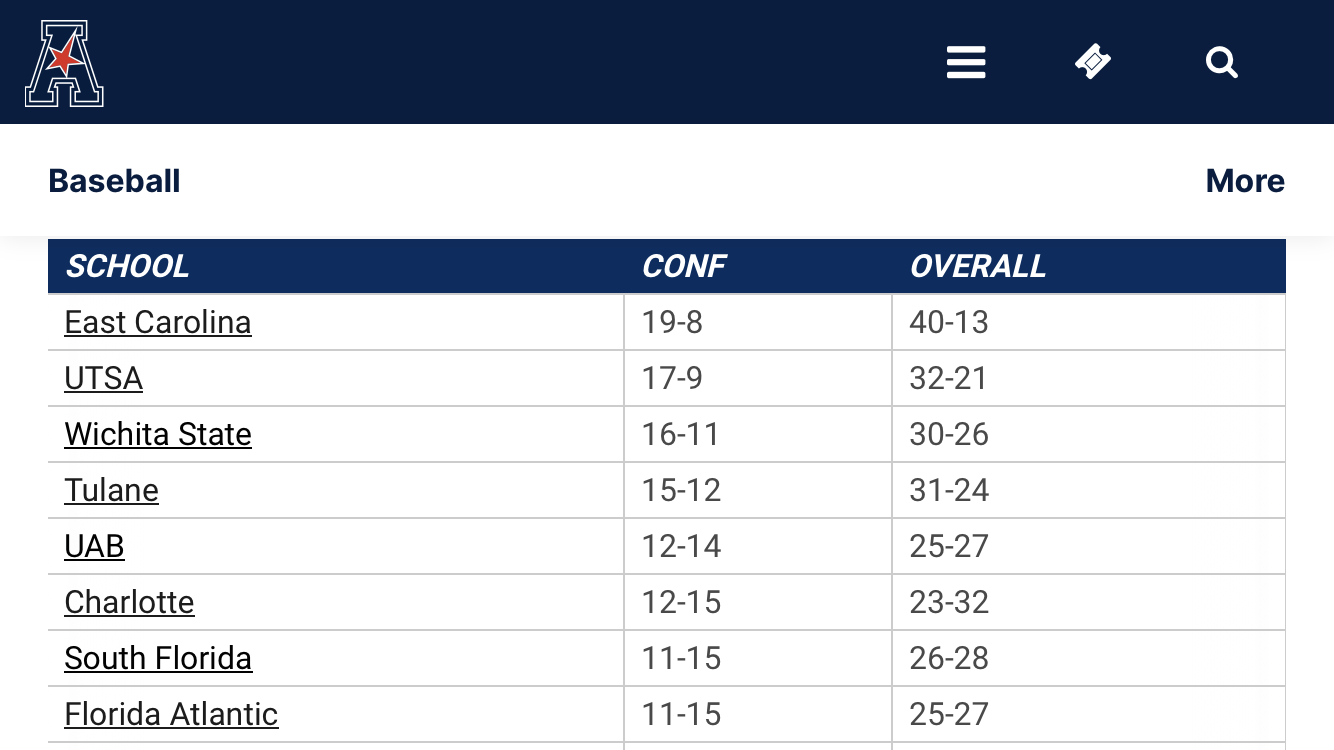1334x750 pixels.
Task: Open the search magnifier icon
Action: click(x=1221, y=62)
